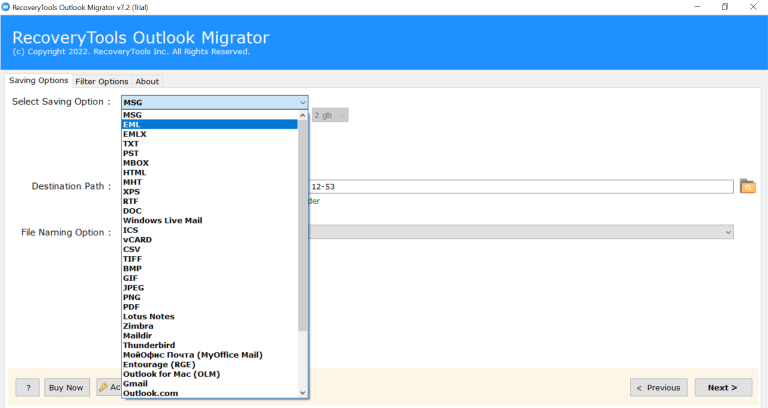Choose EMLX from the saving list
Viewport: 768px width, 408px height.
210,134
